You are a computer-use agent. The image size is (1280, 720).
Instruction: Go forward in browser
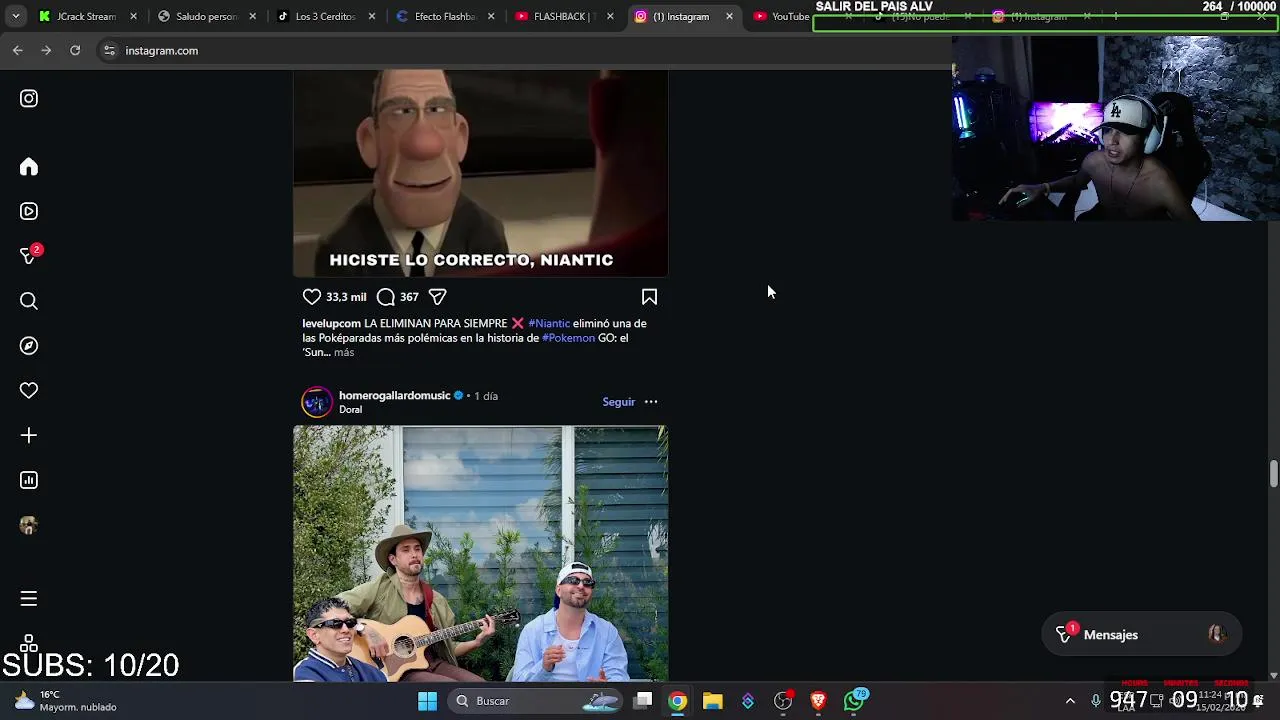pos(46,50)
